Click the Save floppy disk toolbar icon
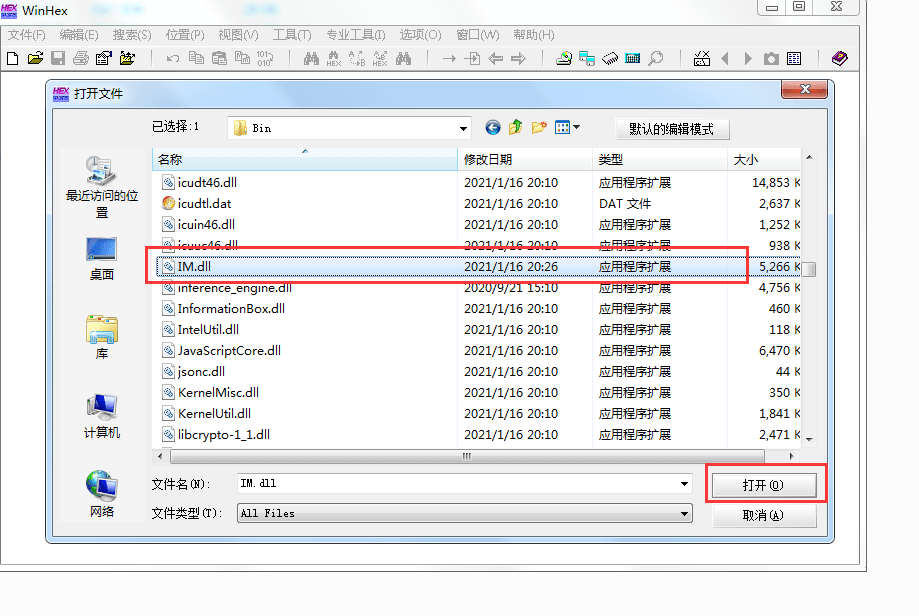 point(58,59)
